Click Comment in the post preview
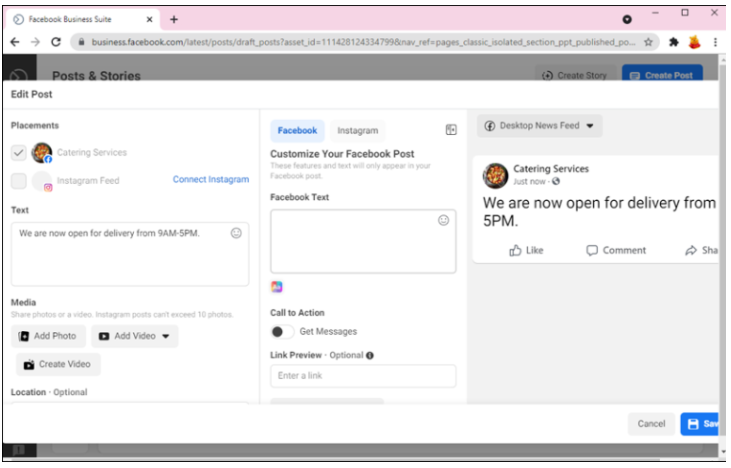The width and height of the screenshot is (731, 468). click(x=616, y=250)
